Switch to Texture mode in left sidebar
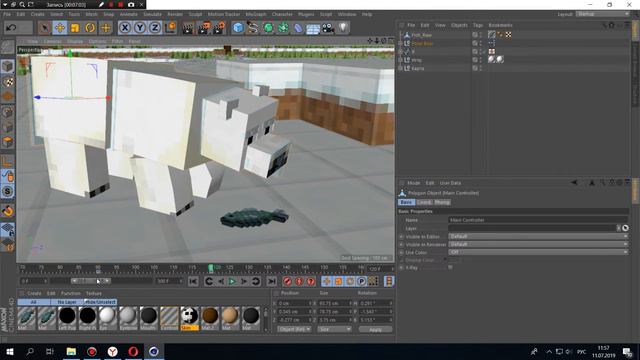Screen dimensions: 640x360 point(7,82)
